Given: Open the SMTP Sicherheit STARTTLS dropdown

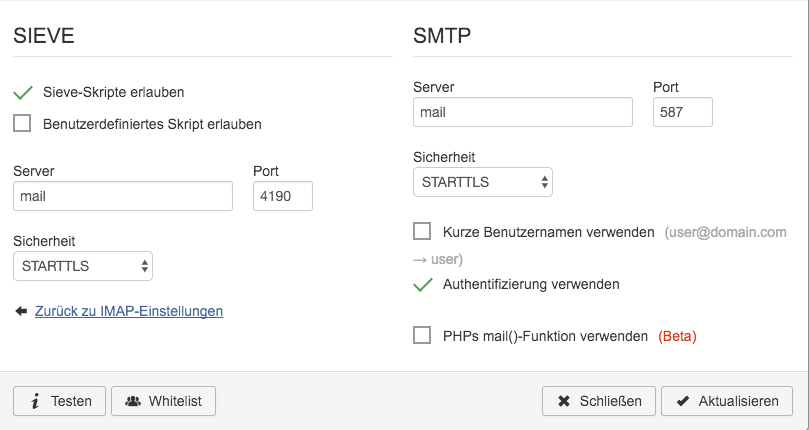Looking at the screenshot, I should [x=483, y=182].
